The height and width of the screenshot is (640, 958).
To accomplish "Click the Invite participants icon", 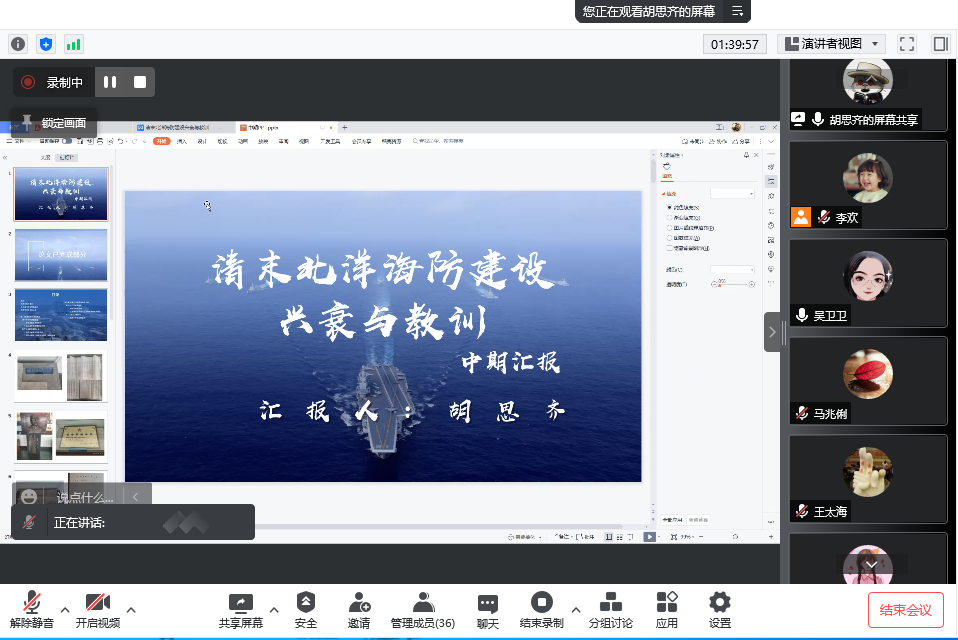I will tap(359, 603).
